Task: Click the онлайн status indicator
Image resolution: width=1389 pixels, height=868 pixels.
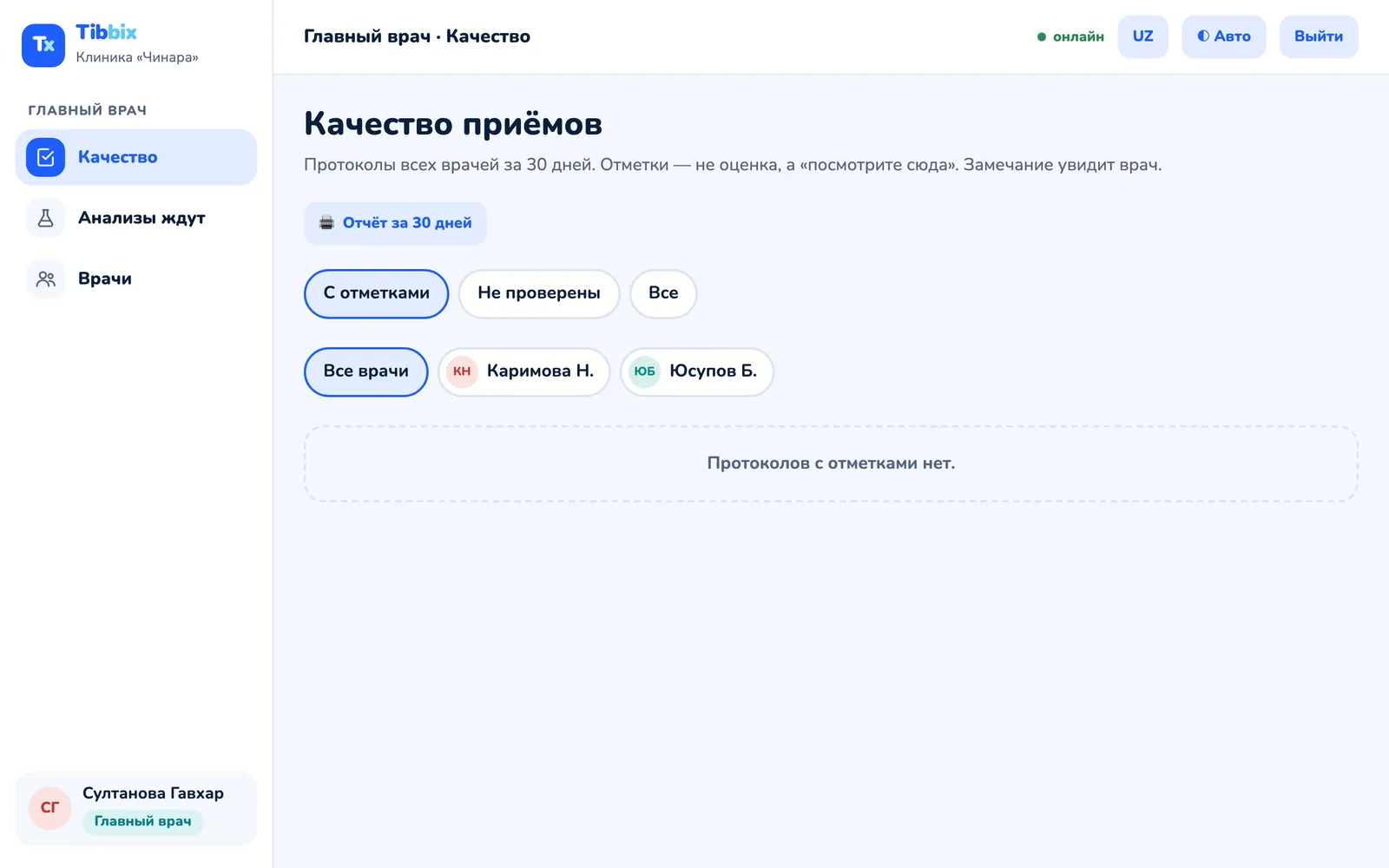Action: click(x=1070, y=36)
